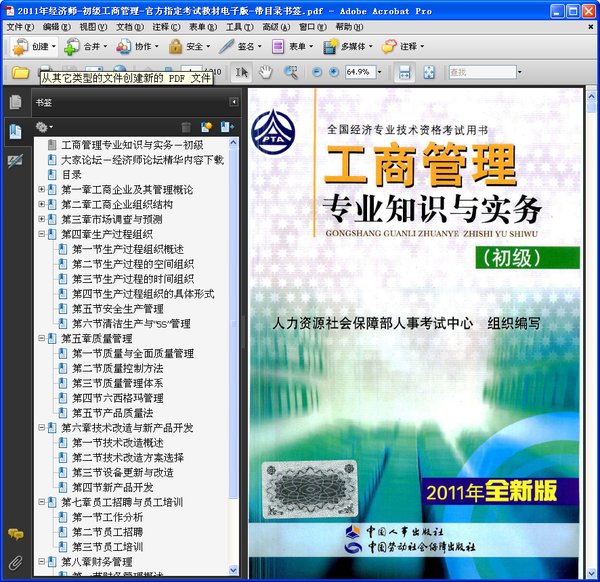Open the 文件 menu
Viewport: 600px width, 582px height.
(20, 26)
